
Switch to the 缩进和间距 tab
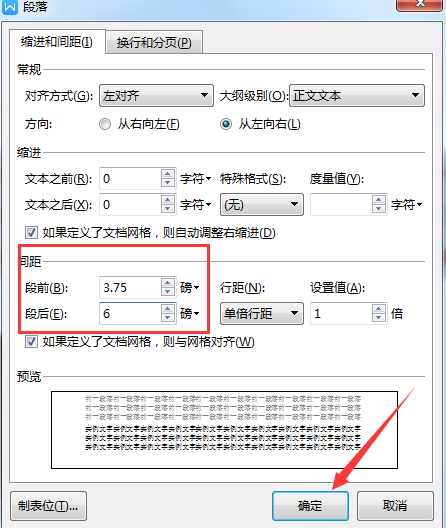coord(57,42)
